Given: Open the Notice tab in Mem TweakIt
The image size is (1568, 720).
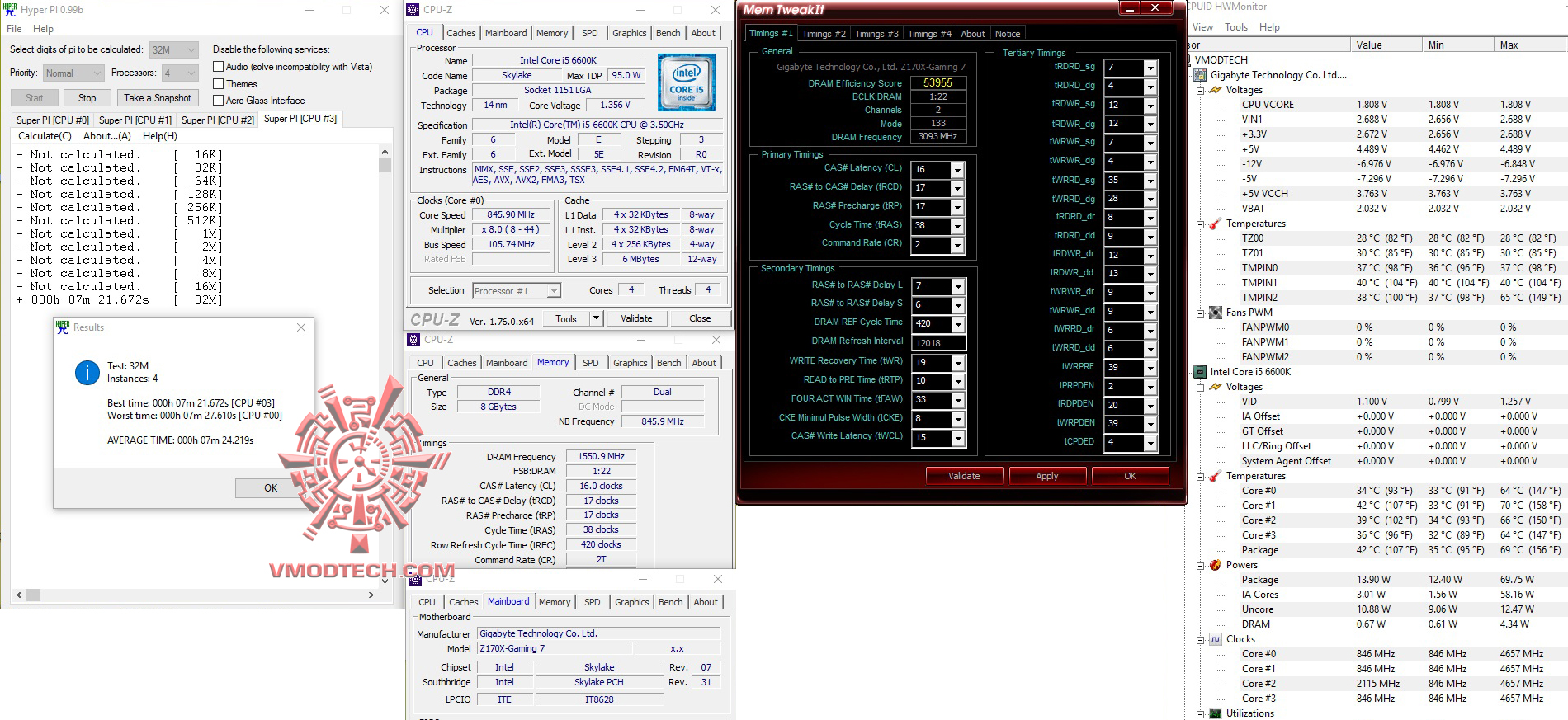Looking at the screenshot, I should click(x=1008, y=34).
